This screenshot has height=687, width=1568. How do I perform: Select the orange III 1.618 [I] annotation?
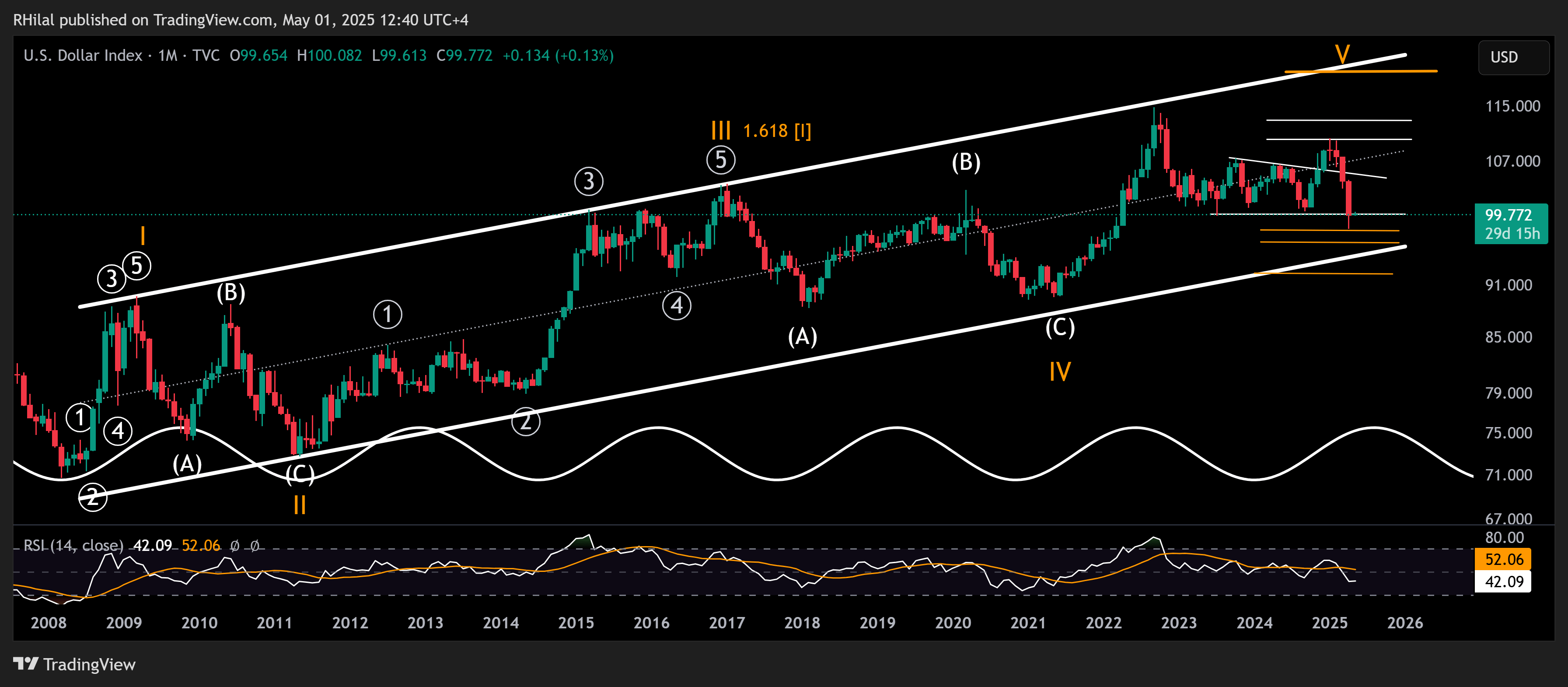coord(761,130)
